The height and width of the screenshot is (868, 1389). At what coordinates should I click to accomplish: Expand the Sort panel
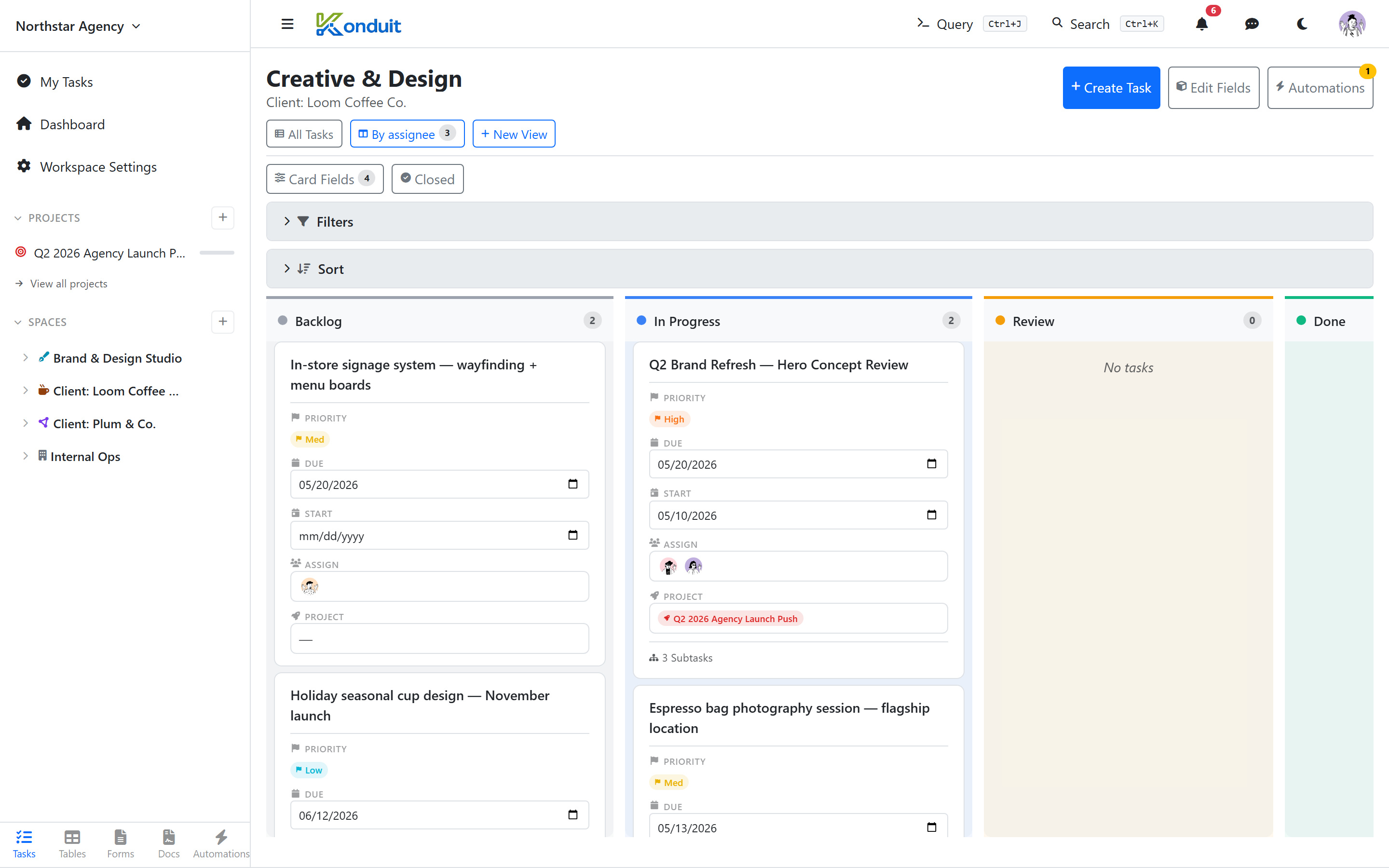point(819,269)
